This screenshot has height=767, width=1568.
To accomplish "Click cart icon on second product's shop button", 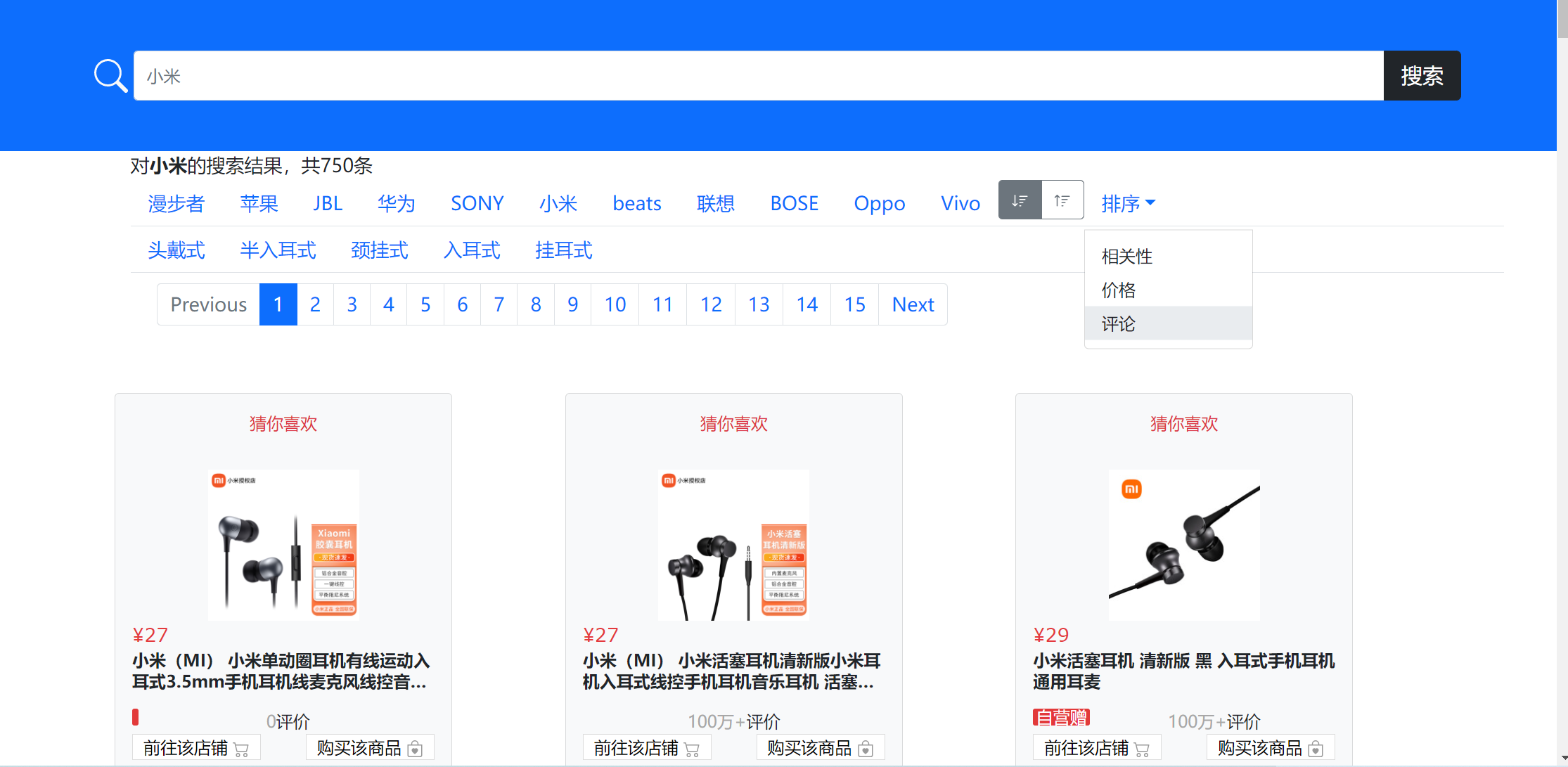I will click(693, 748).
